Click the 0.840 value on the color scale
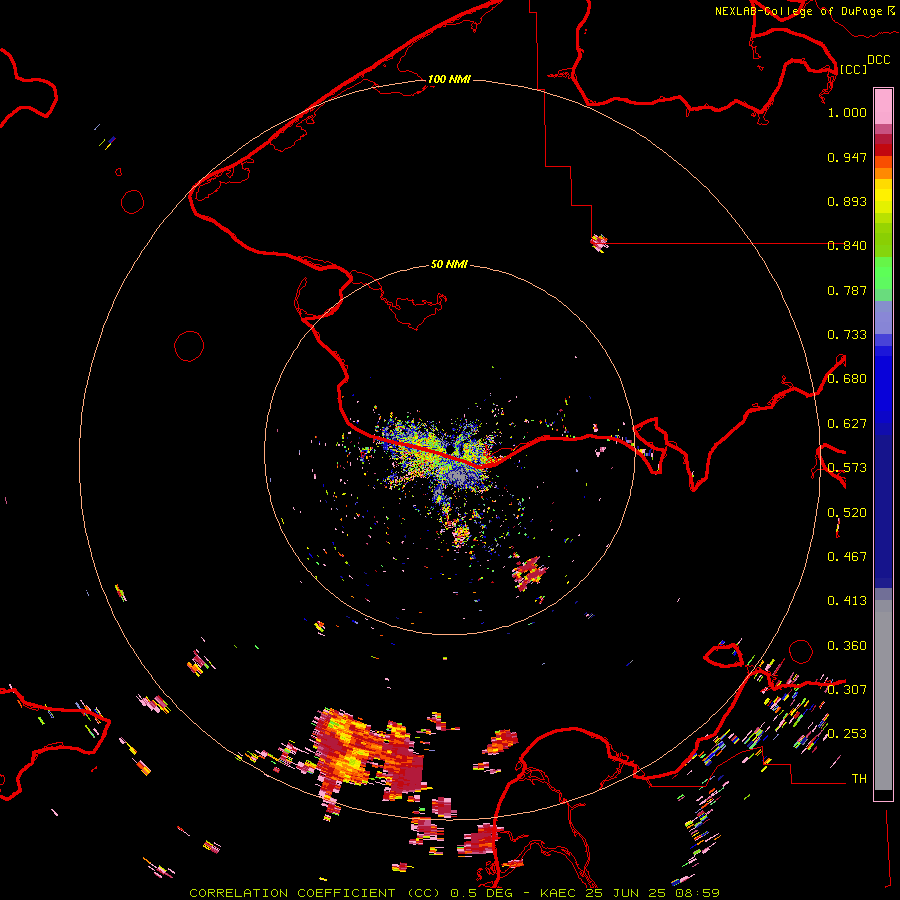The width and height of the screenshot is (900, 900). pyautogui.click(x=847, y=246)
